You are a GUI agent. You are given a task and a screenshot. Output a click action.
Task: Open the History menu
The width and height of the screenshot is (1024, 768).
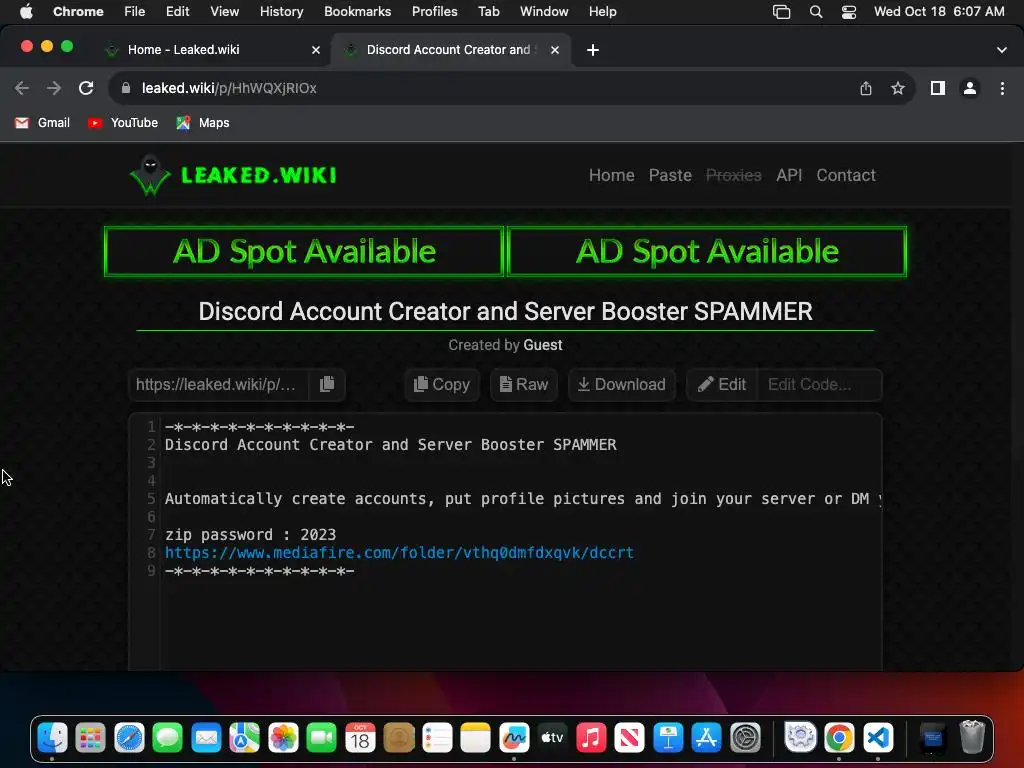tap(281, 12)
